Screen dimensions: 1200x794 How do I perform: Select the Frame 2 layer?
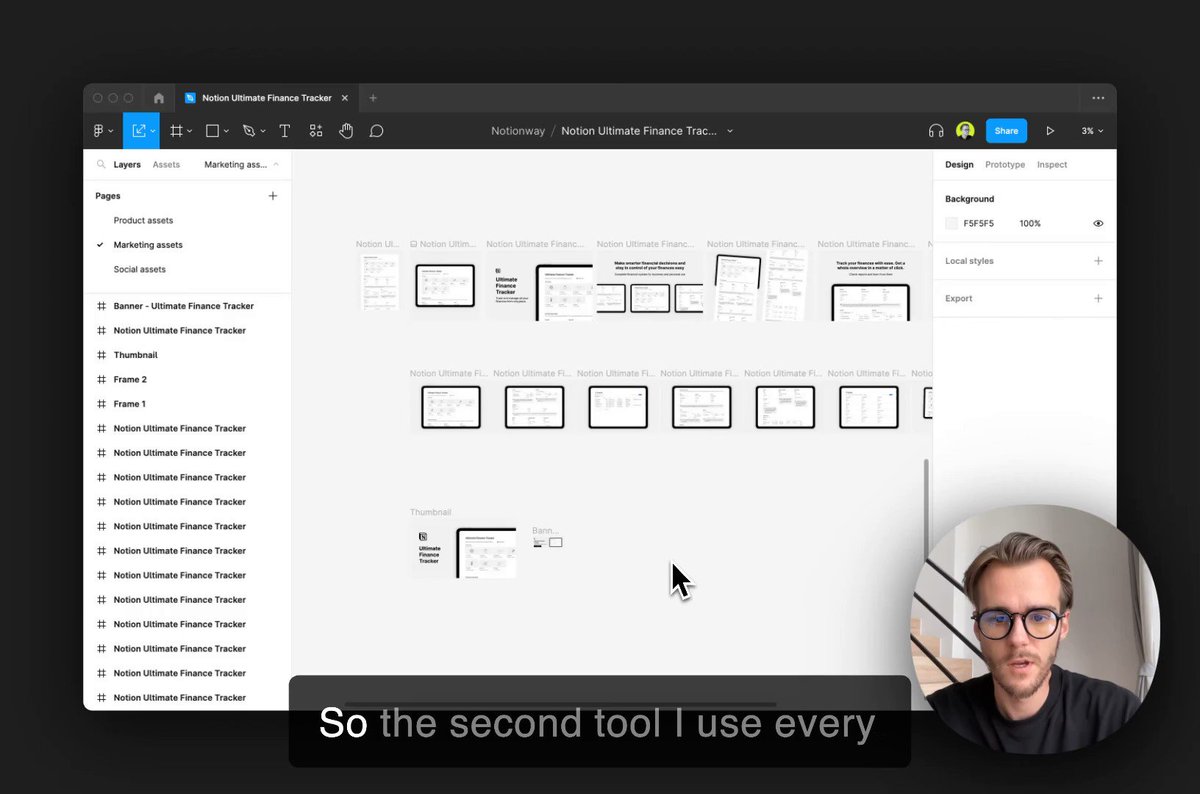click(x=130, y=380)
